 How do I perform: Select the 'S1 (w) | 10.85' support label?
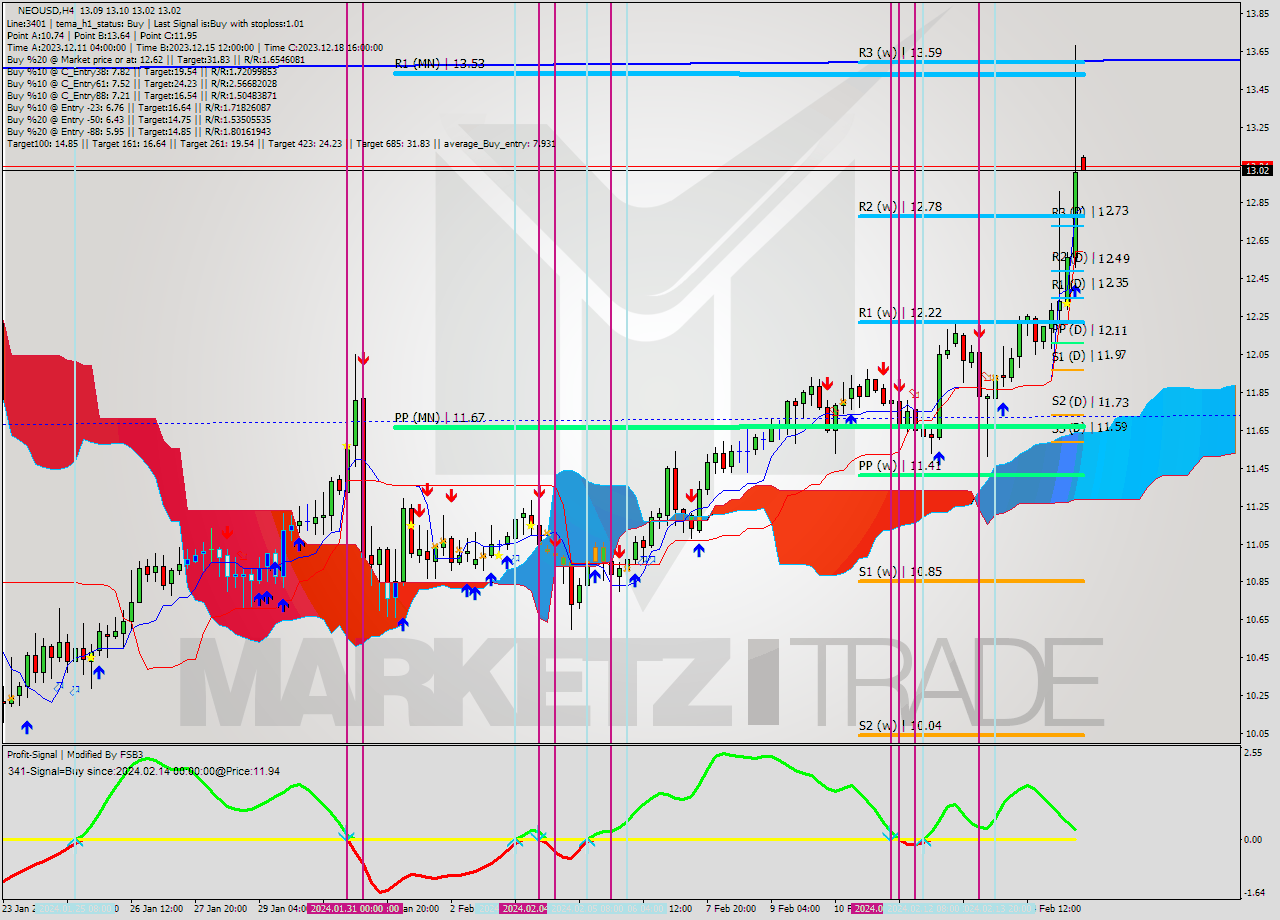(x=900, y=572)
